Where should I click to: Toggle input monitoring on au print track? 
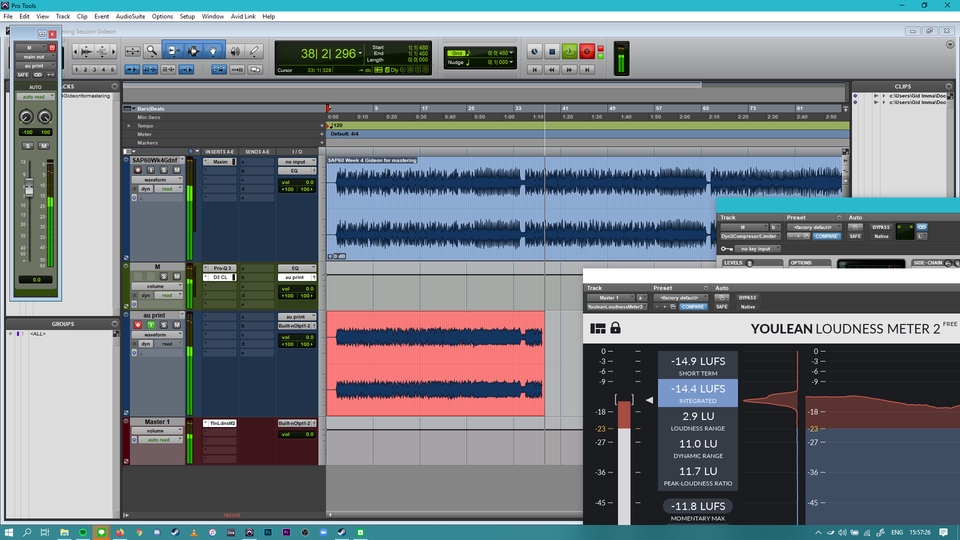151,324
